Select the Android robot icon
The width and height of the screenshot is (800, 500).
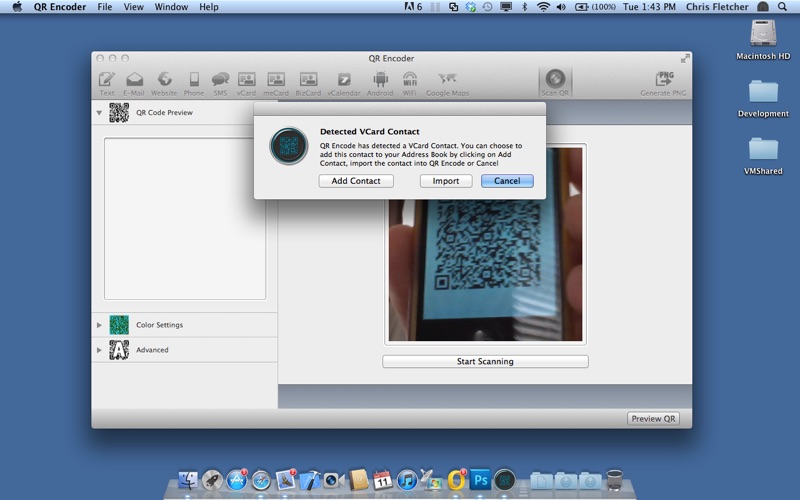point(380,80)
